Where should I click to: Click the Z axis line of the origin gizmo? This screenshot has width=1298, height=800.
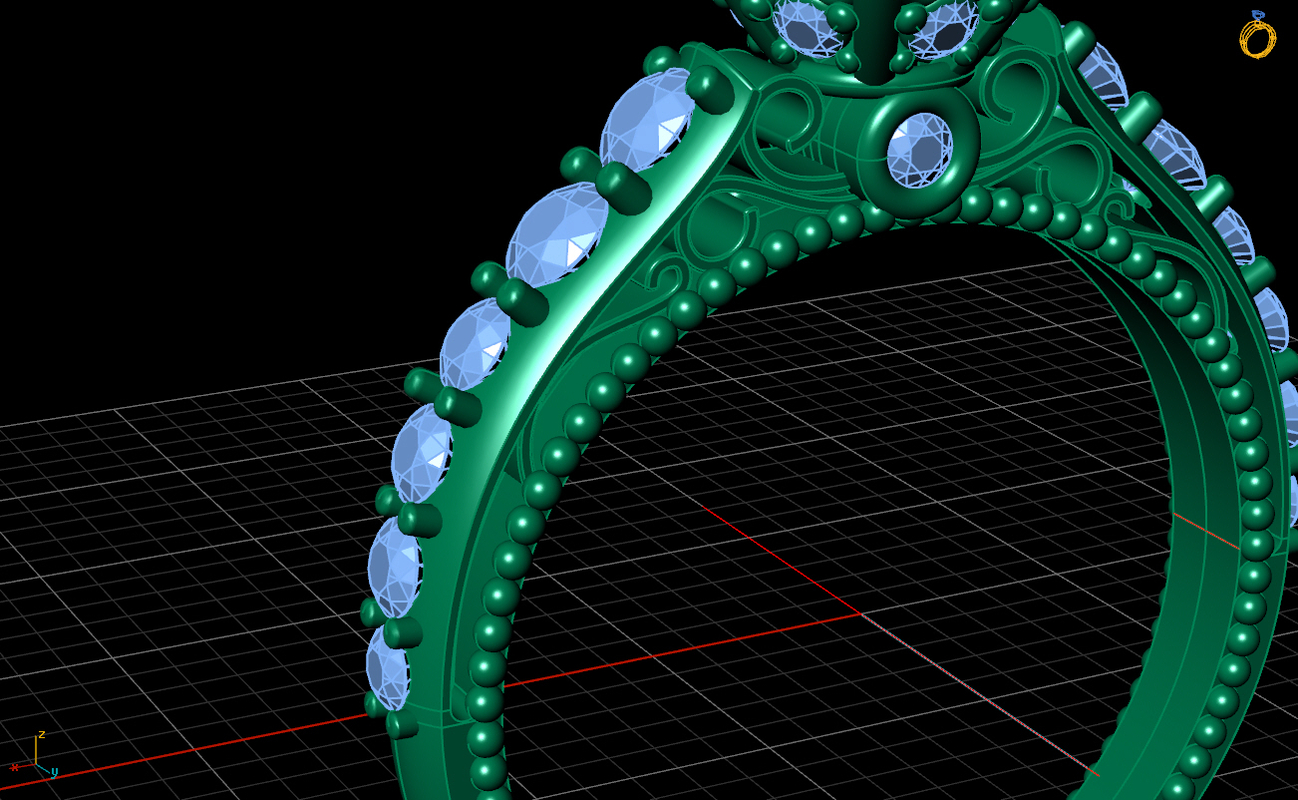(36, 748)
